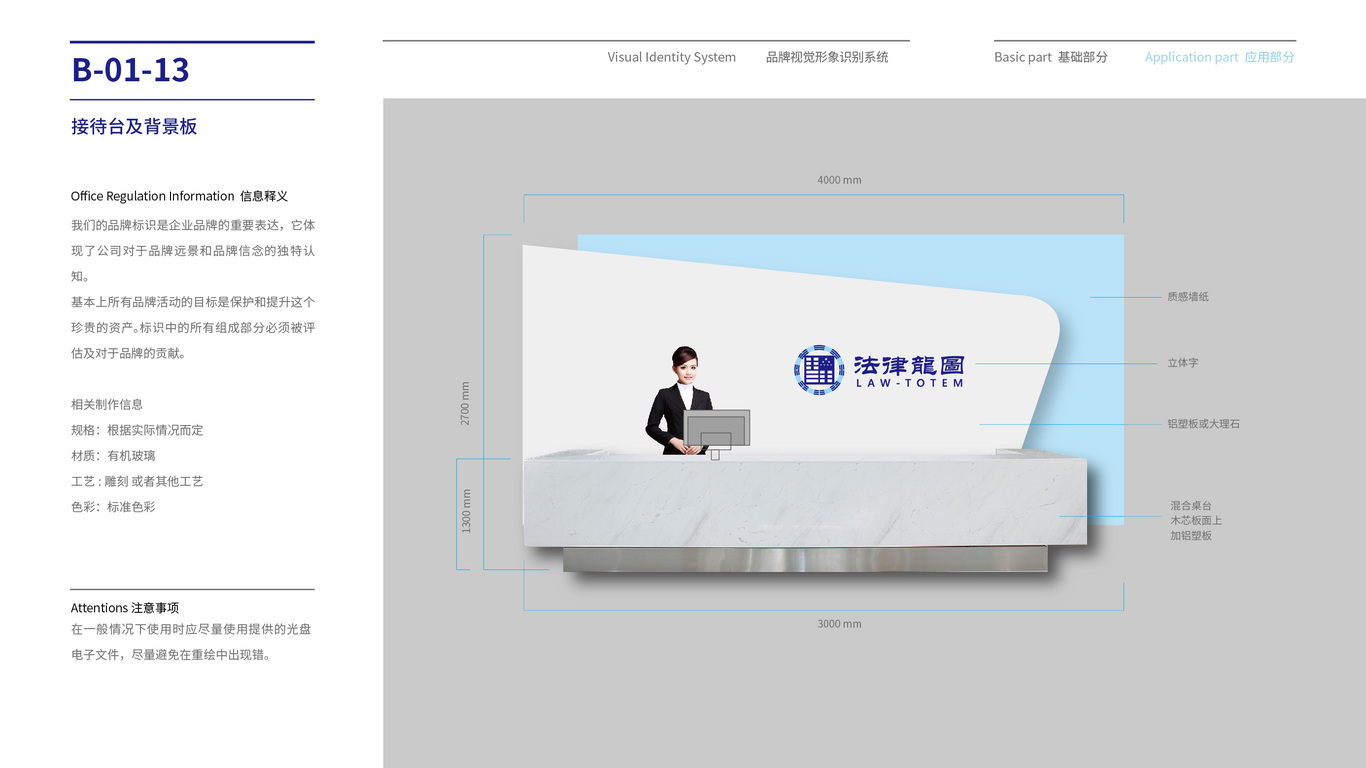This screenshot has height=768, width=1366.
Task: Click the 4000 mm dimension label
Action: tap(839, 180)
